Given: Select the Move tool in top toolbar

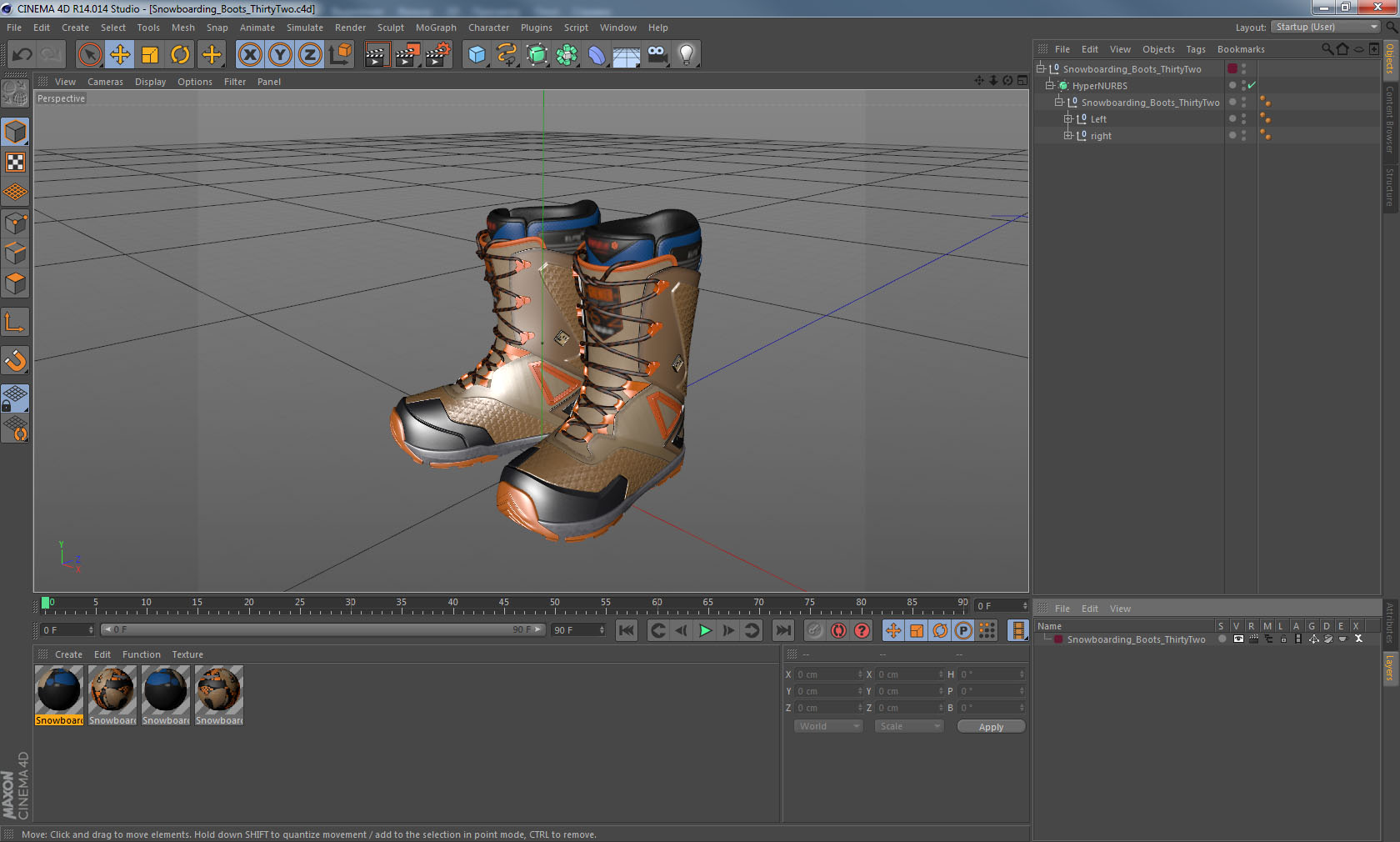Looking at the screenshot, I should (x=120, y=55).
